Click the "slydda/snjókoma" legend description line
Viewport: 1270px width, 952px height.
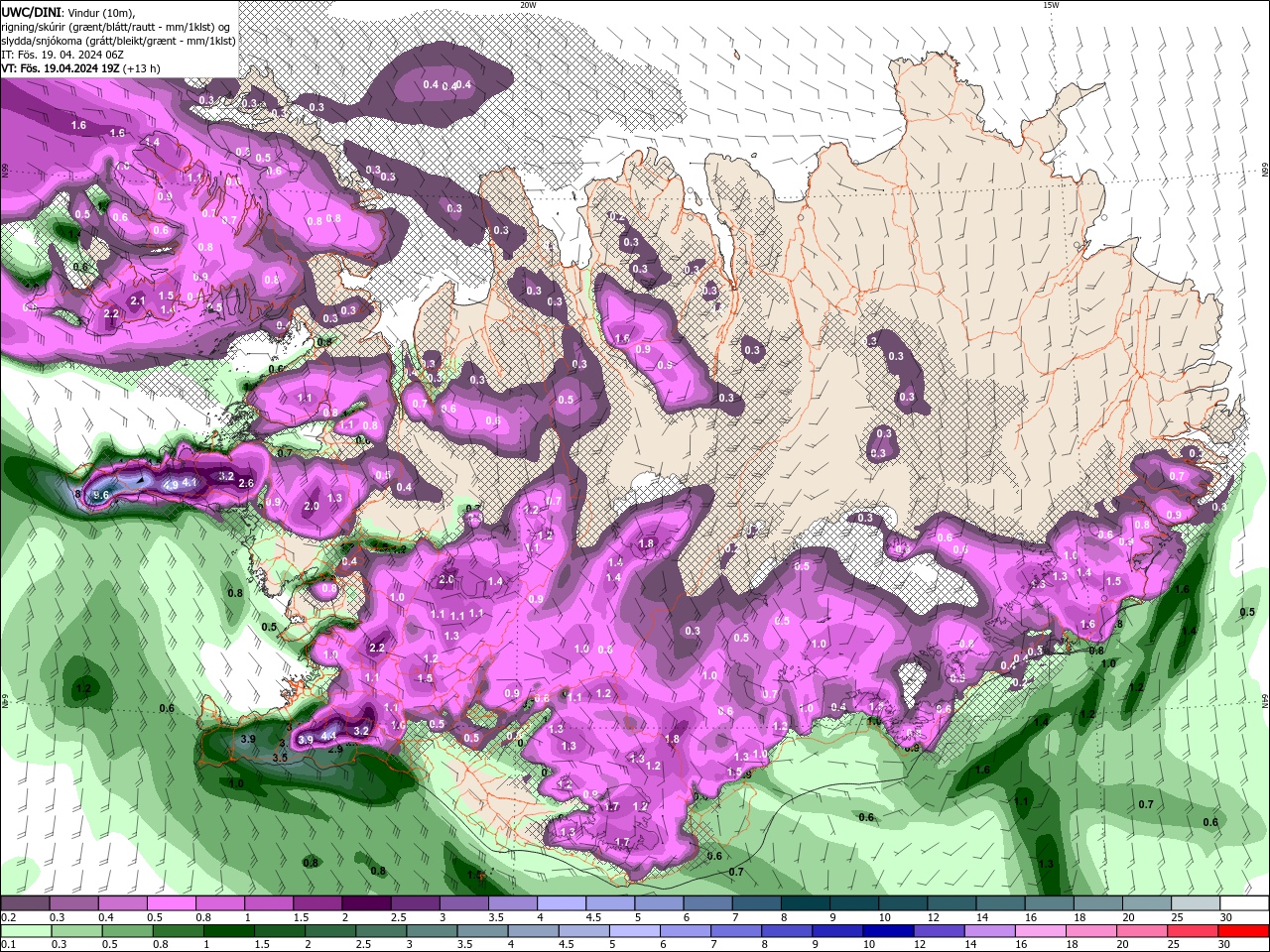click(x=118, y=41)
